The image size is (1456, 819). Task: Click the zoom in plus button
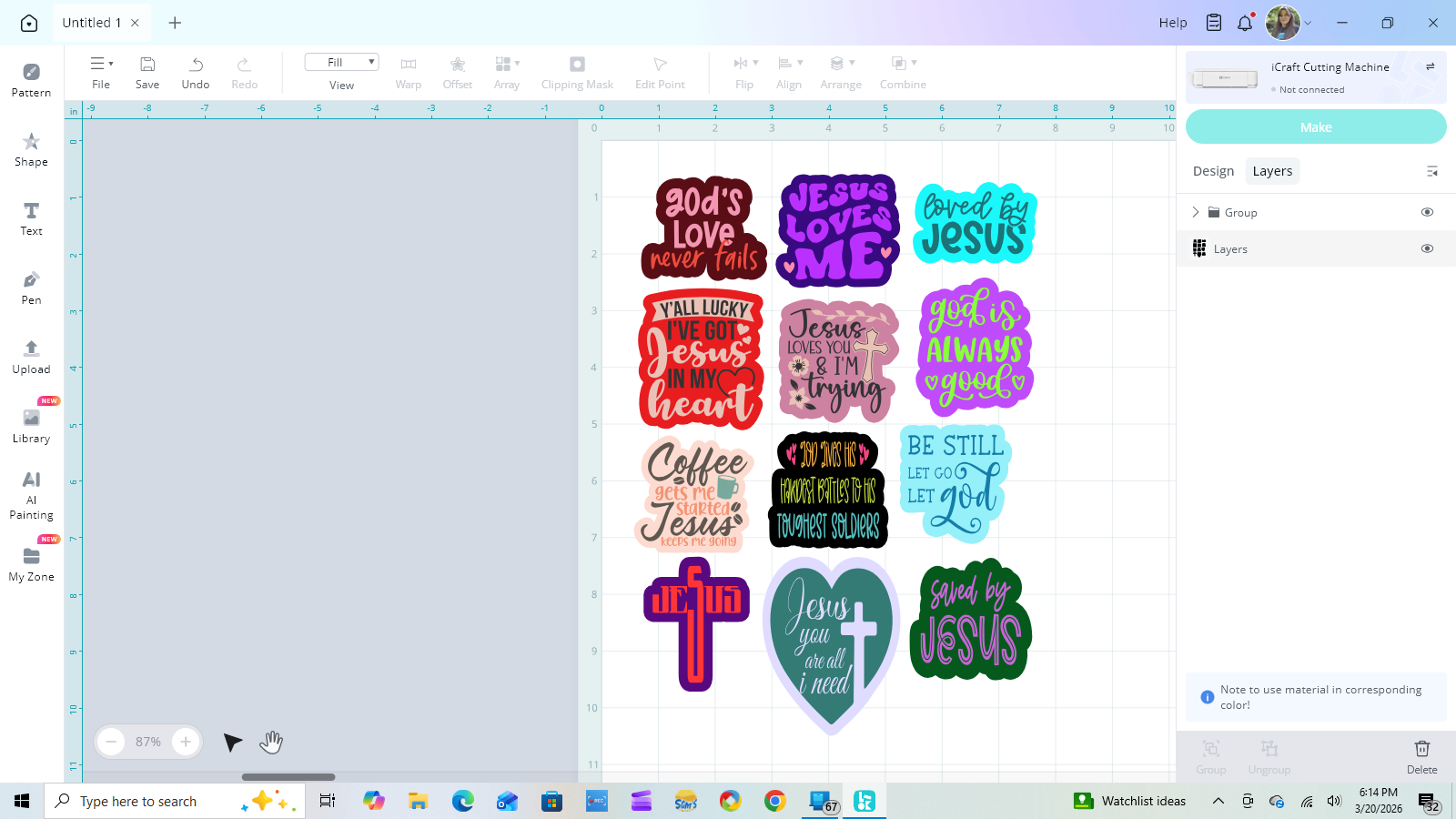pyautogui.click(x=186, y=742)
